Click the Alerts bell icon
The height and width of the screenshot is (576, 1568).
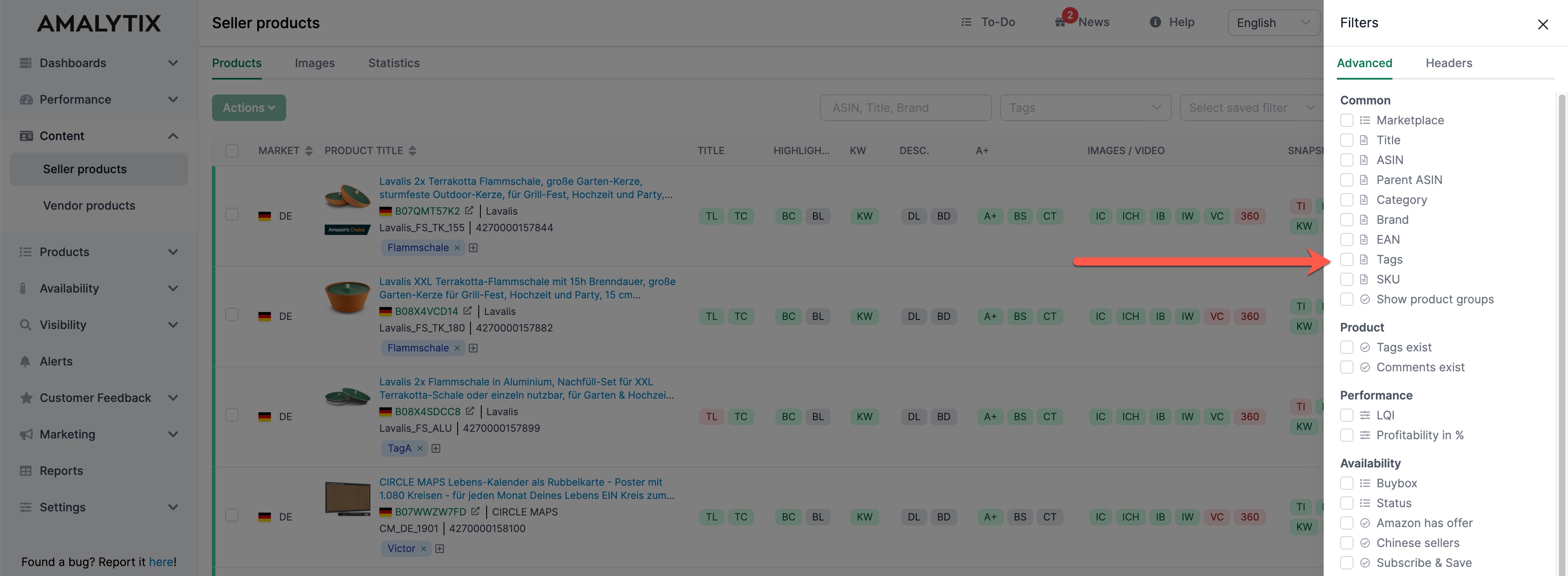[x=25, y=361]
